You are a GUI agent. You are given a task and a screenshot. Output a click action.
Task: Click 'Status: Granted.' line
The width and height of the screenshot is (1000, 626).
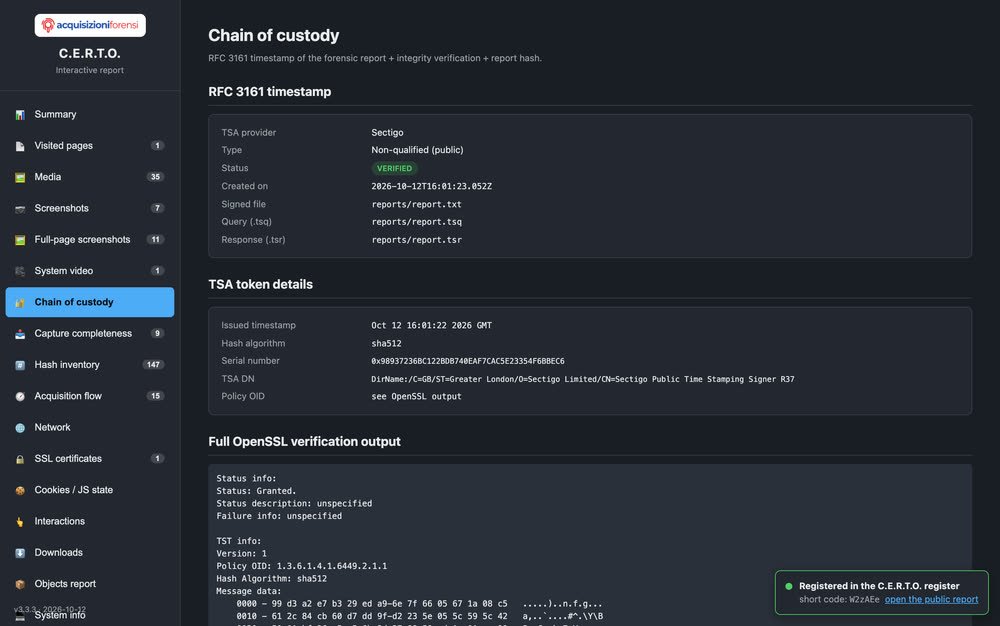[x=256, y=491]
